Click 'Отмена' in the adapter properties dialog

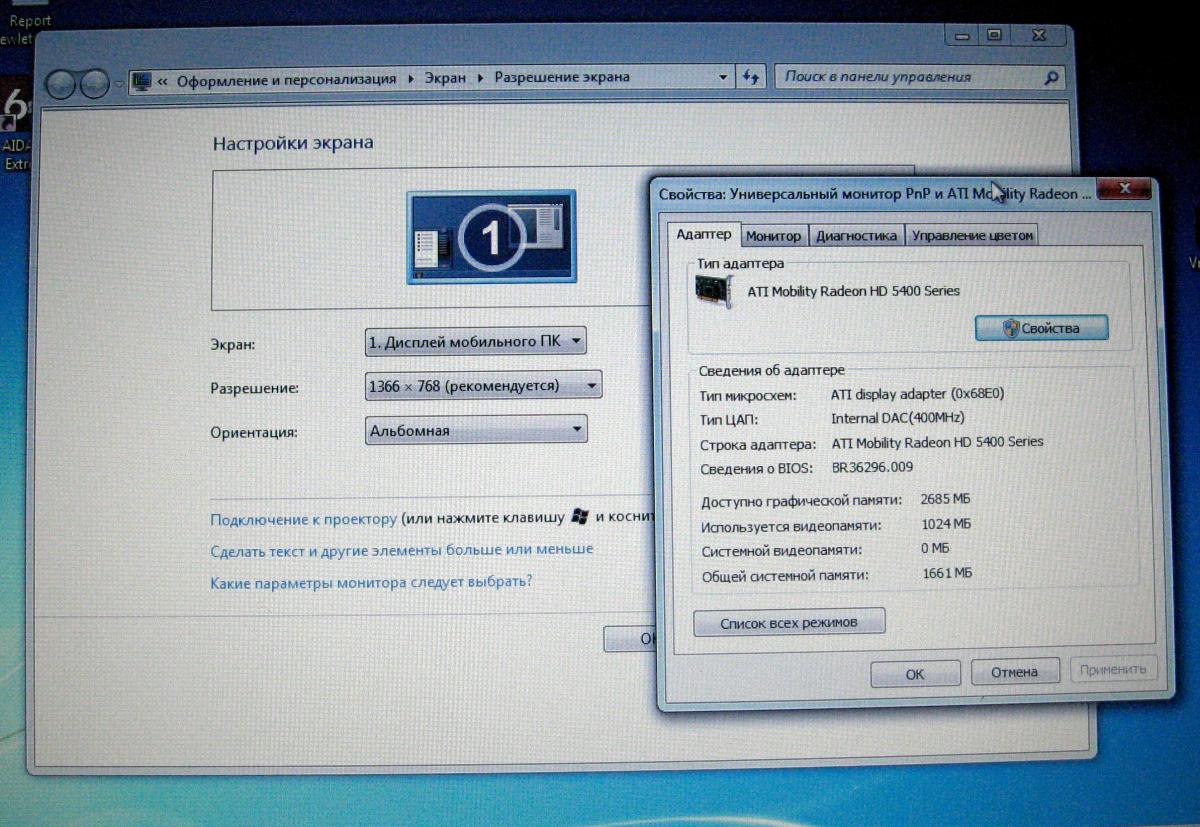click(x=1014, y=672)
